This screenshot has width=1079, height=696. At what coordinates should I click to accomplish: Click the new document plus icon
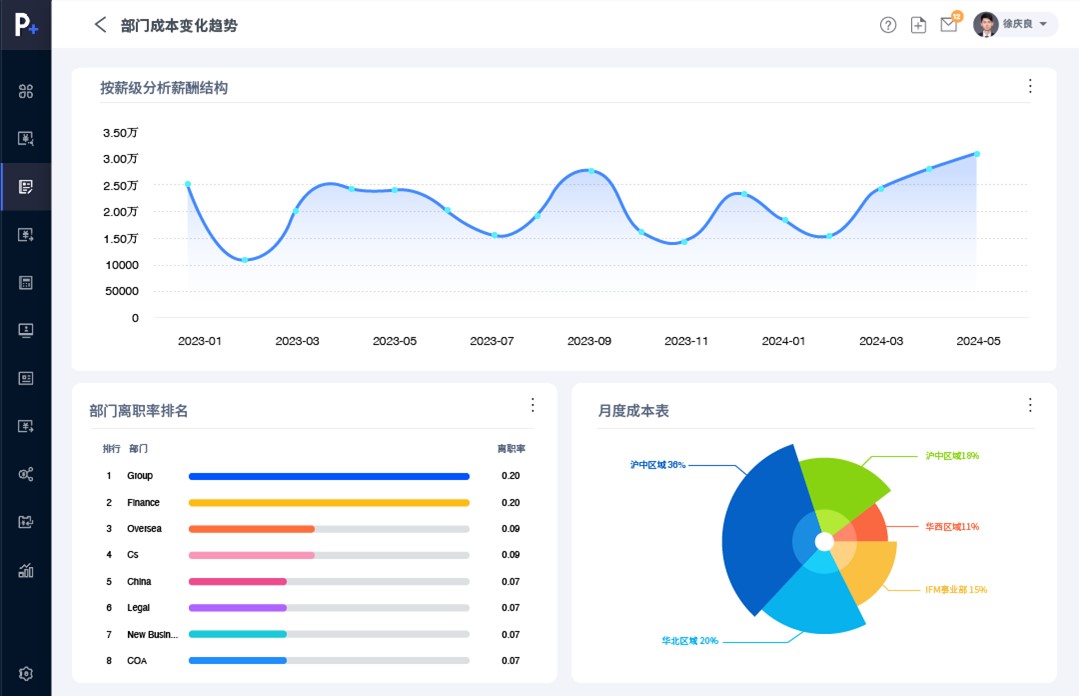[x=918, y=25]
